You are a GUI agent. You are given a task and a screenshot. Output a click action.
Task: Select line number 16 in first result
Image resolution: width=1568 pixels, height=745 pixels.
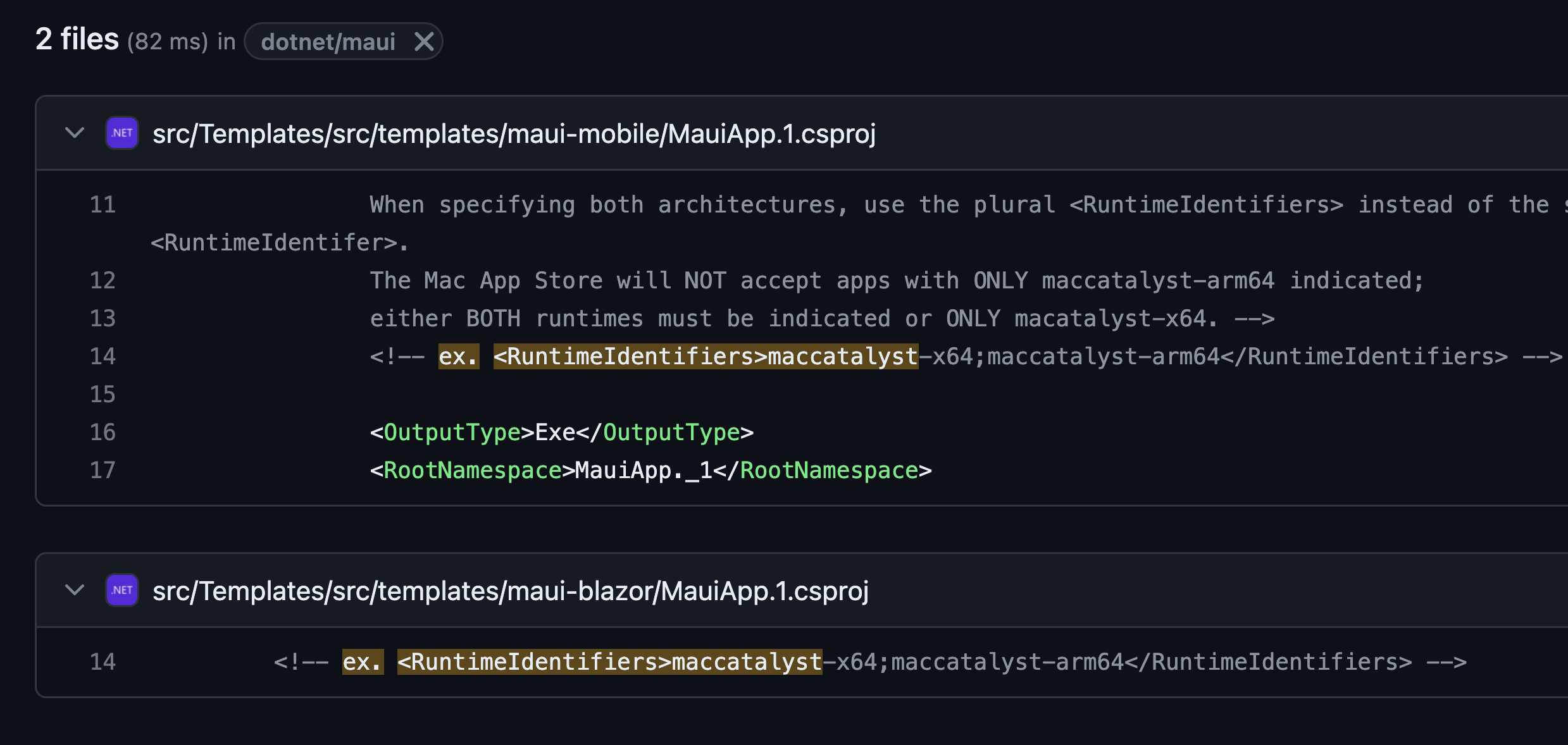102,432
